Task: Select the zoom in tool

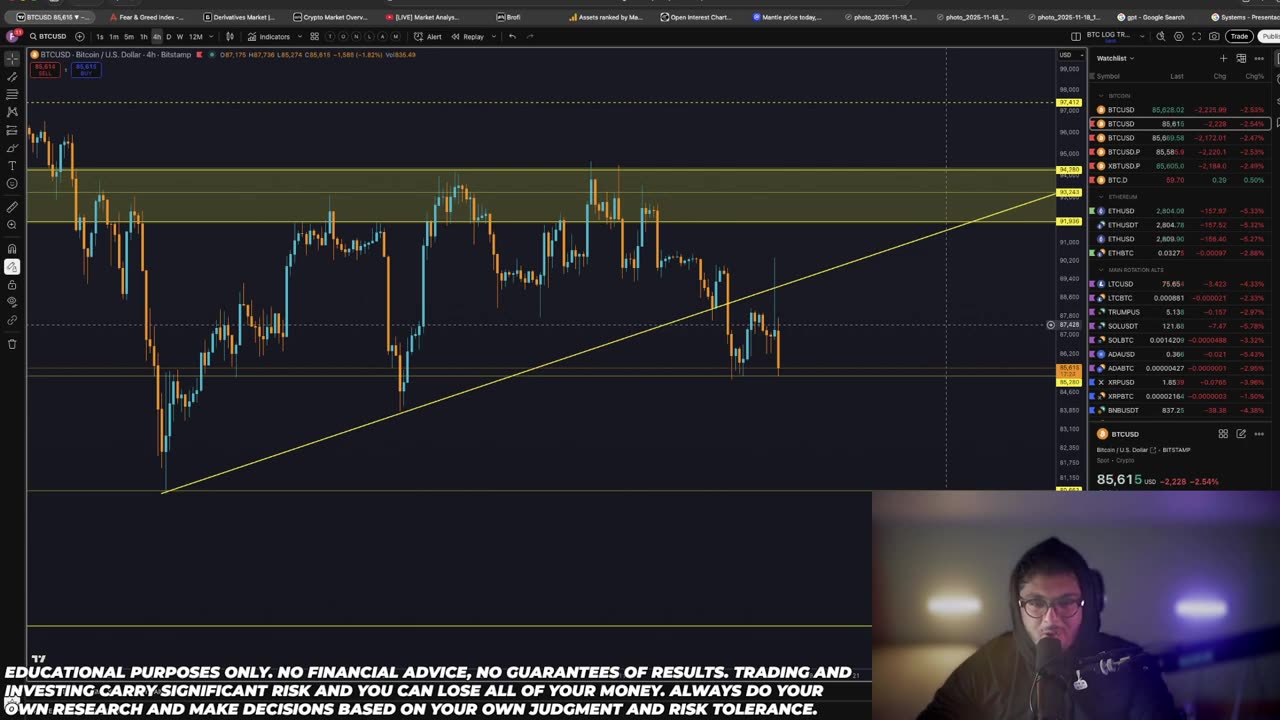Action: click(x=12, y=225)
